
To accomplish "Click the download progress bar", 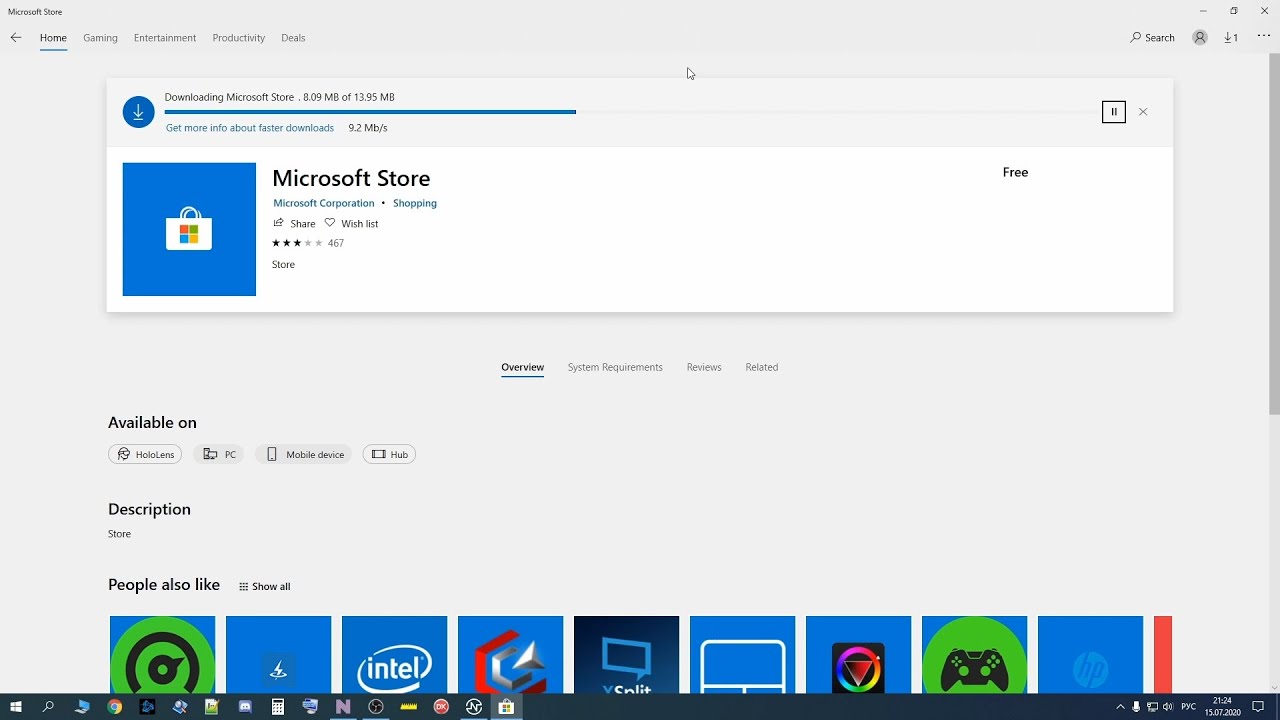I will (x=630, y=112).
